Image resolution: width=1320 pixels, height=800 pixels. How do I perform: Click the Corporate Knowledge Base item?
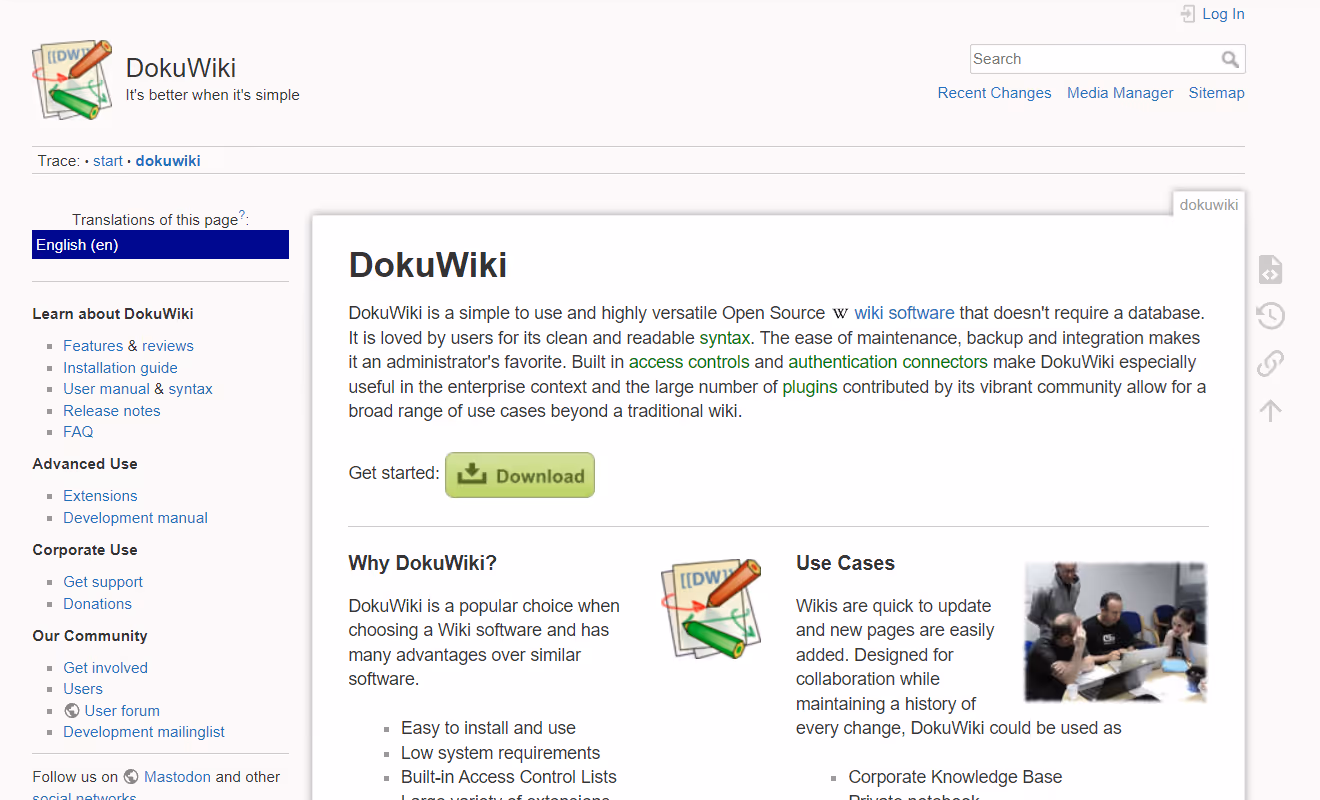point(955,777)
